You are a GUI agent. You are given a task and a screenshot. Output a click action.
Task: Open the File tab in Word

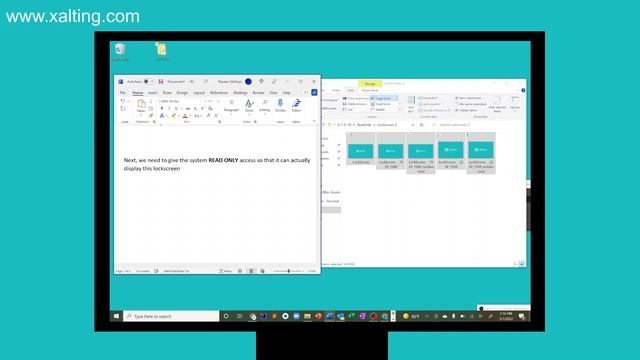pos(122,93)
